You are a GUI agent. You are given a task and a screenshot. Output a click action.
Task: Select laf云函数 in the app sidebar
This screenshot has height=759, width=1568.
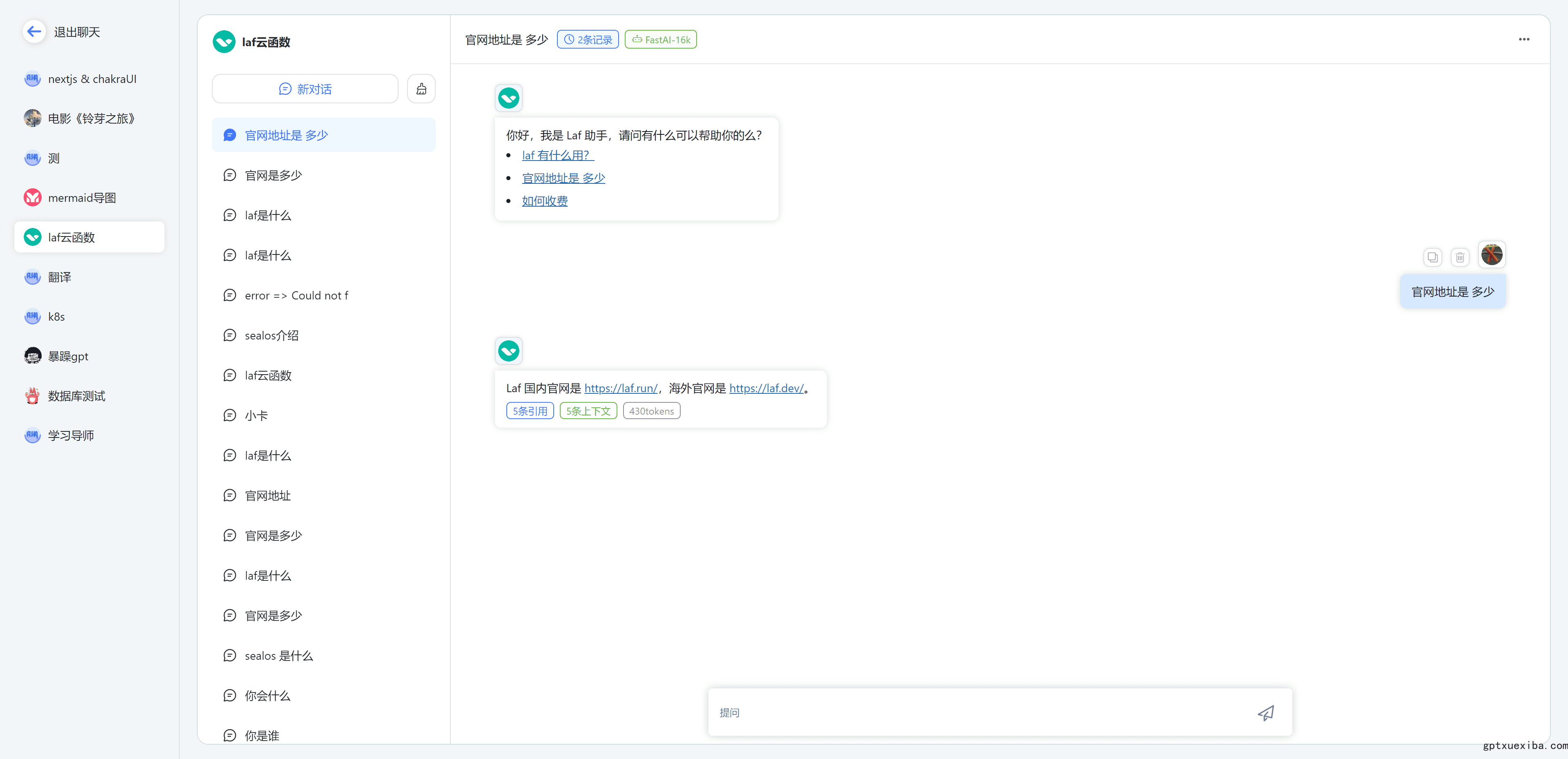click(x=89, y=237)
